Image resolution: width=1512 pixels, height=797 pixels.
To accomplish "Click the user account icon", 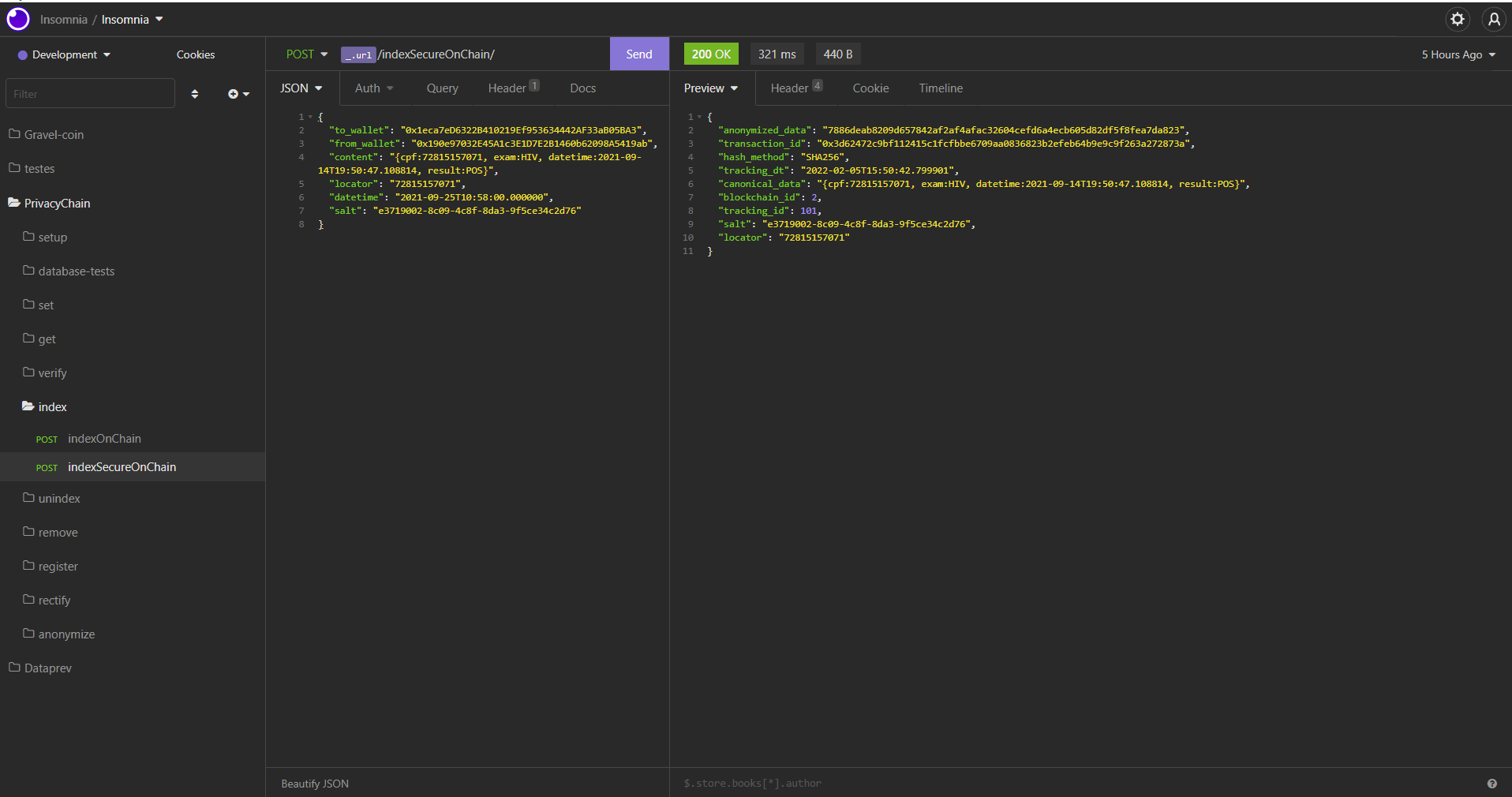I will tap(1493, 19).
